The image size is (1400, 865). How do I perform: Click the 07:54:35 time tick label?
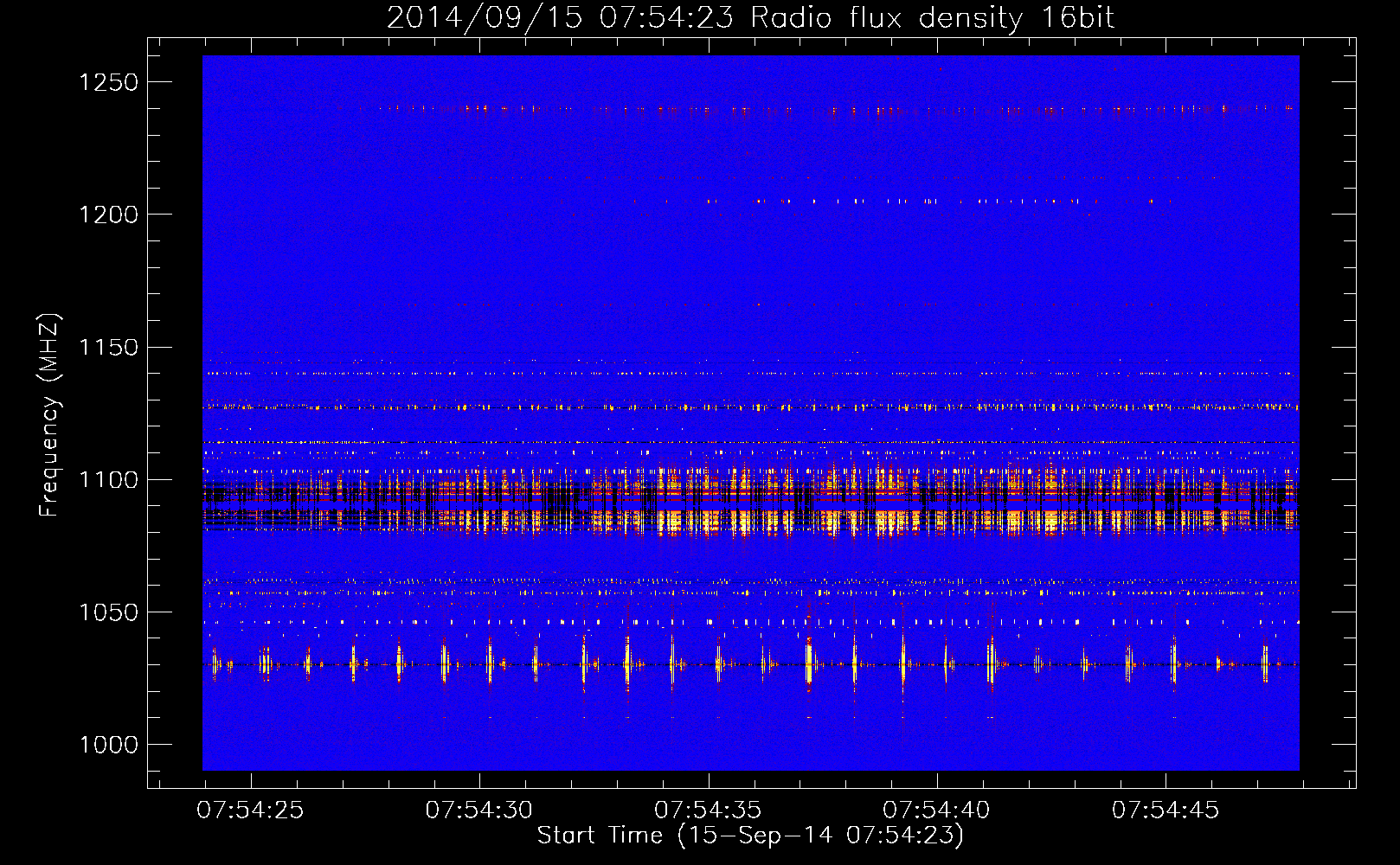[x=708, y=810]
